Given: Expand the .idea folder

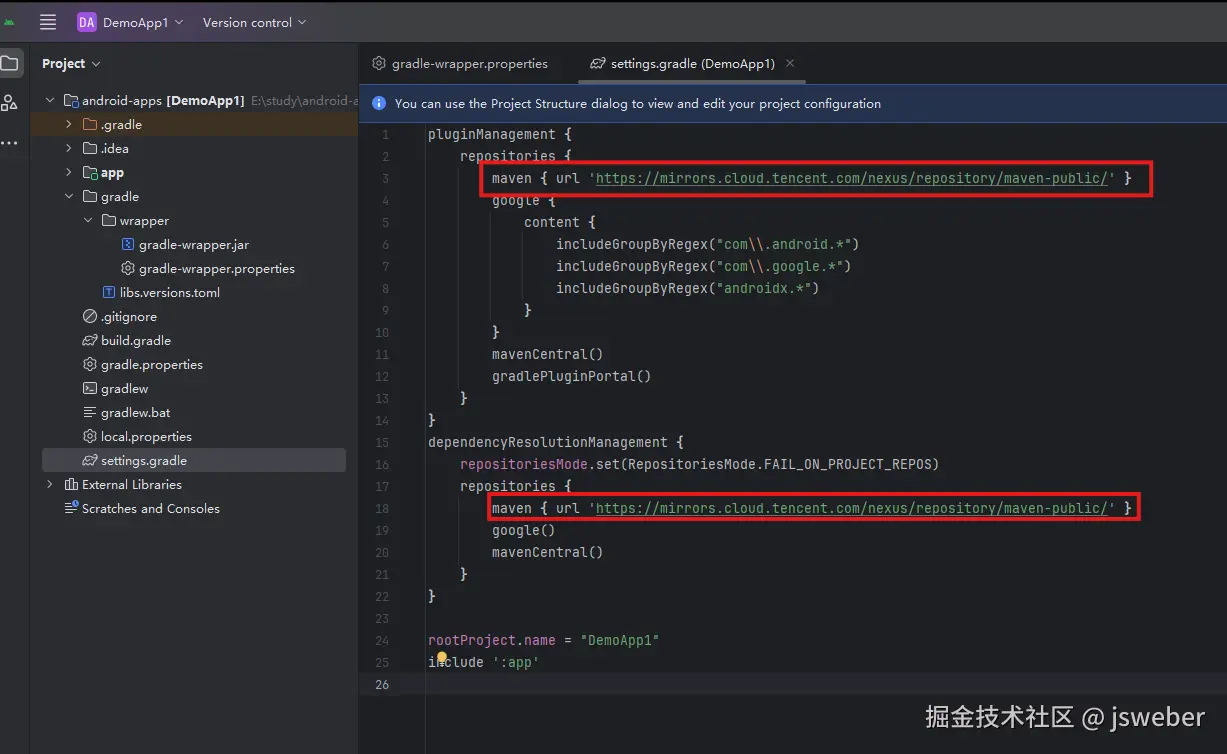Looking at the screenshot, I should click(x=68, y=148).
